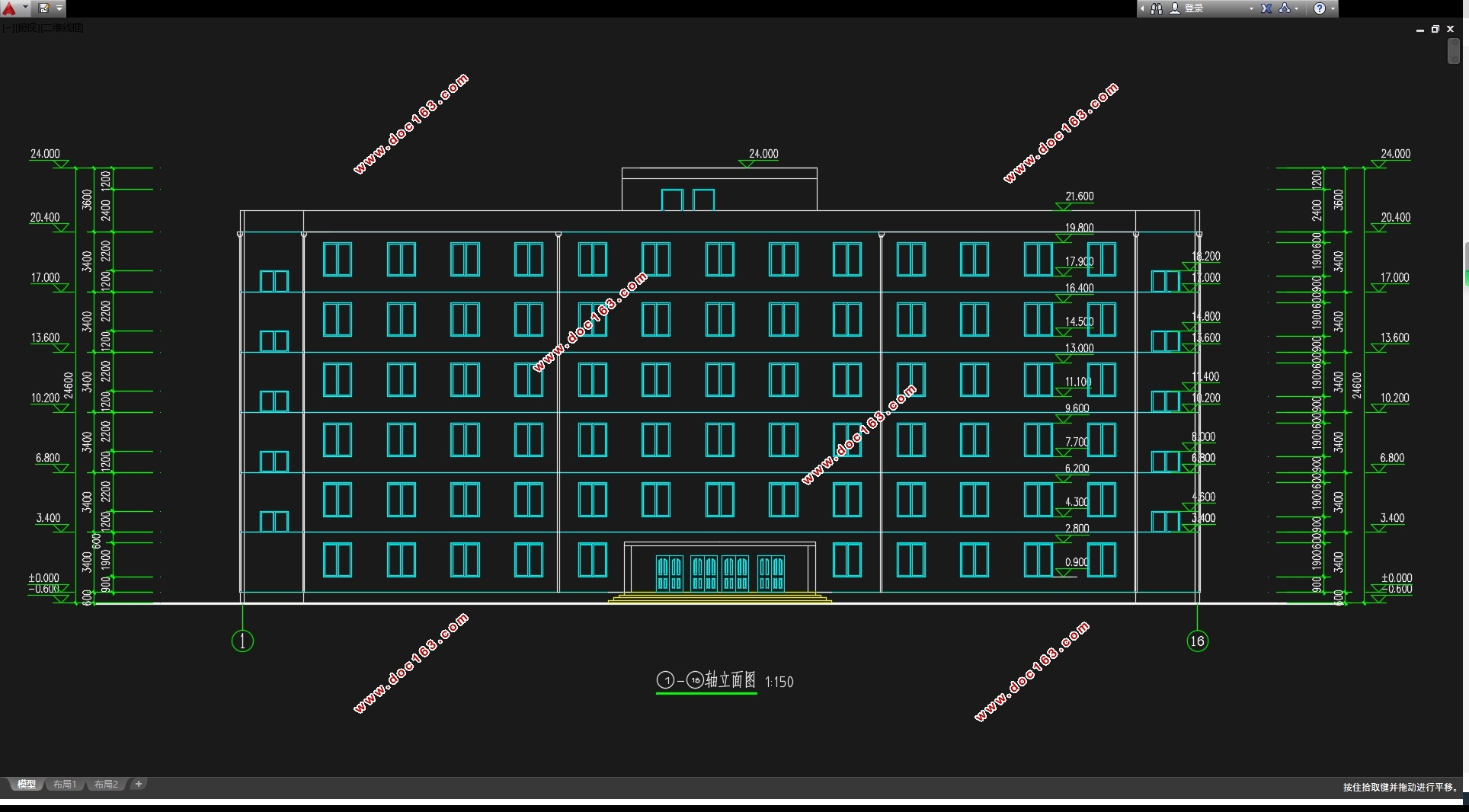Click the vertical scrollbar handle at top right
This screenshot has height=812, width=1469.
(1453, 52)
